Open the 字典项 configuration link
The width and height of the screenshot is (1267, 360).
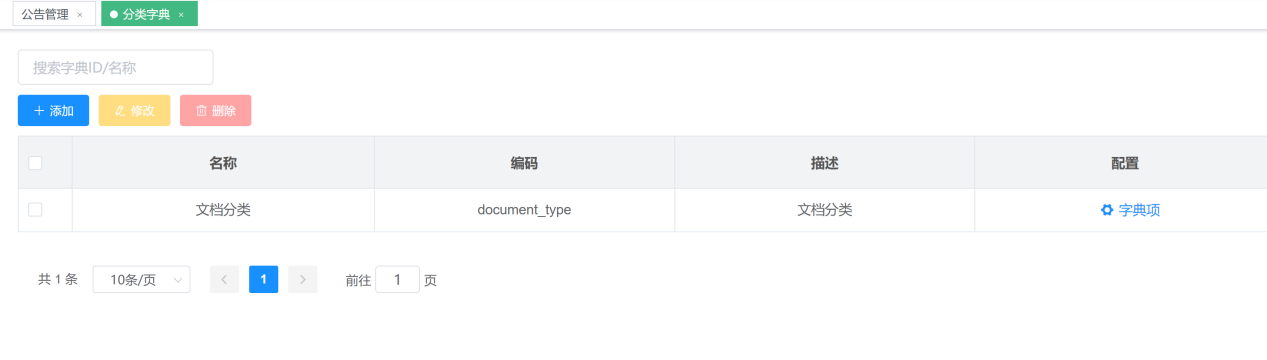pos(1130,210)
